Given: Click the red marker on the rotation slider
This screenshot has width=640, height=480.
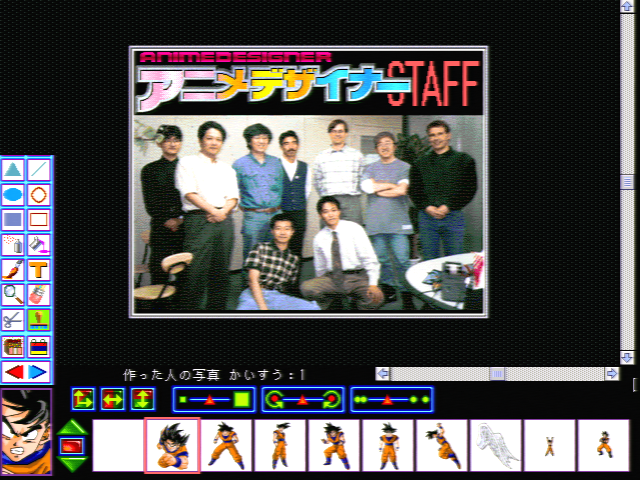Looking at the screenshot, I should point(302,400).
